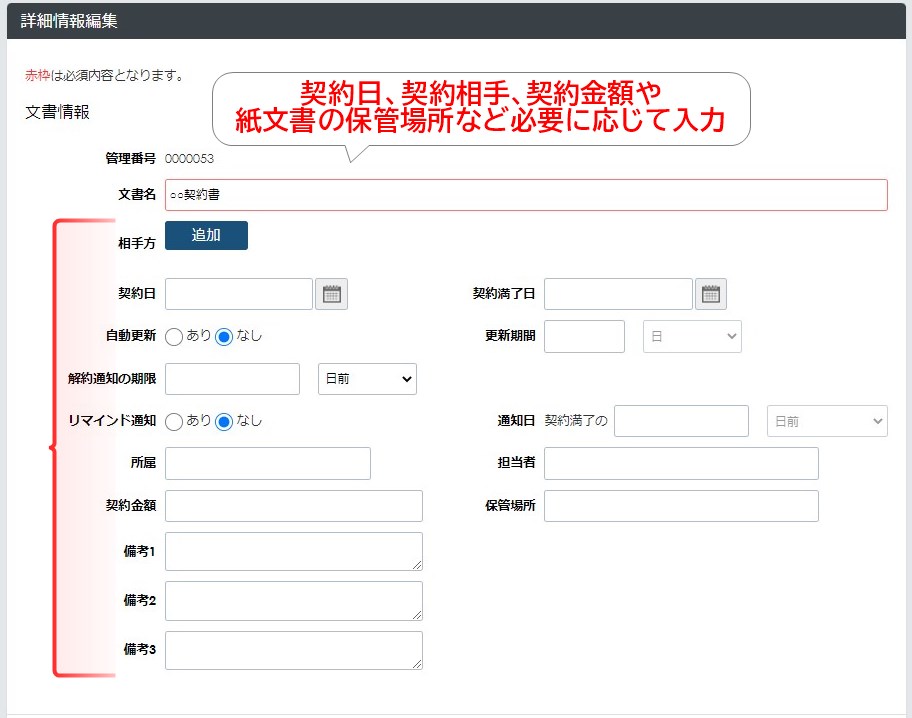
Task: Expand the 解約通知の期限 日前 dropdown
Action: (x=367, y=379)
